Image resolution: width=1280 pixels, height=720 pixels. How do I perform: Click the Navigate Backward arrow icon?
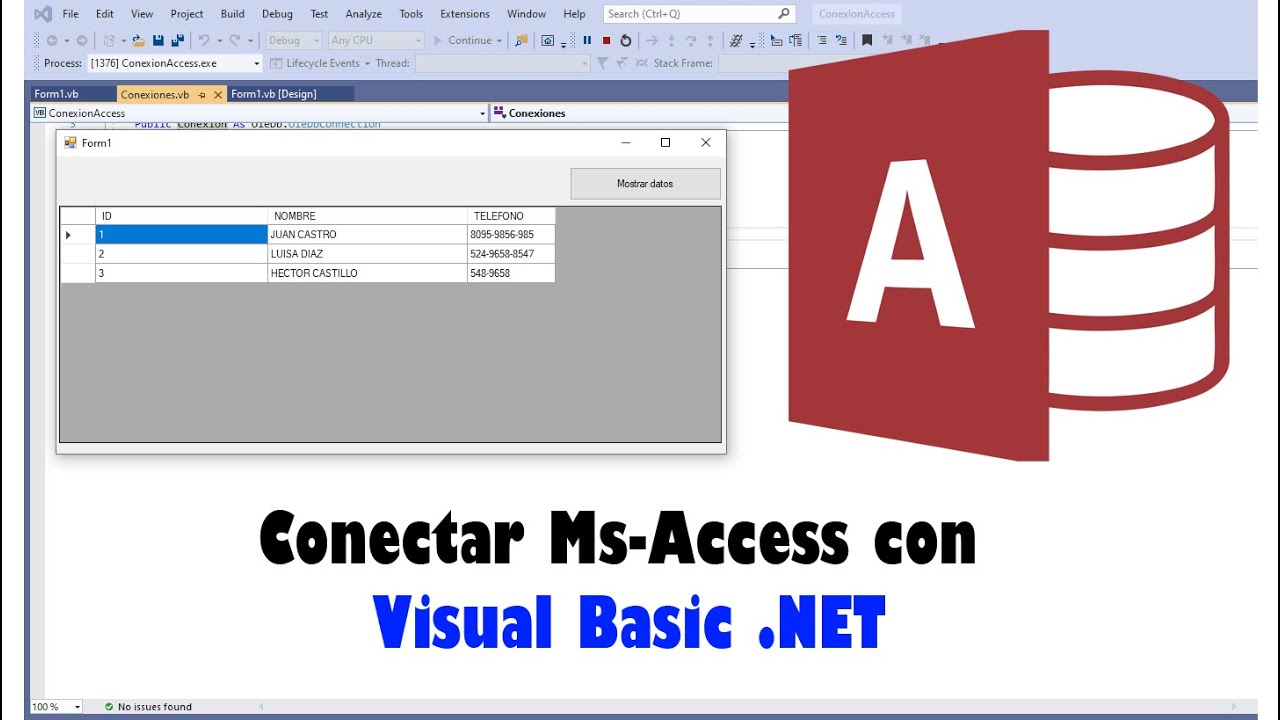click(x=51, y=40)
